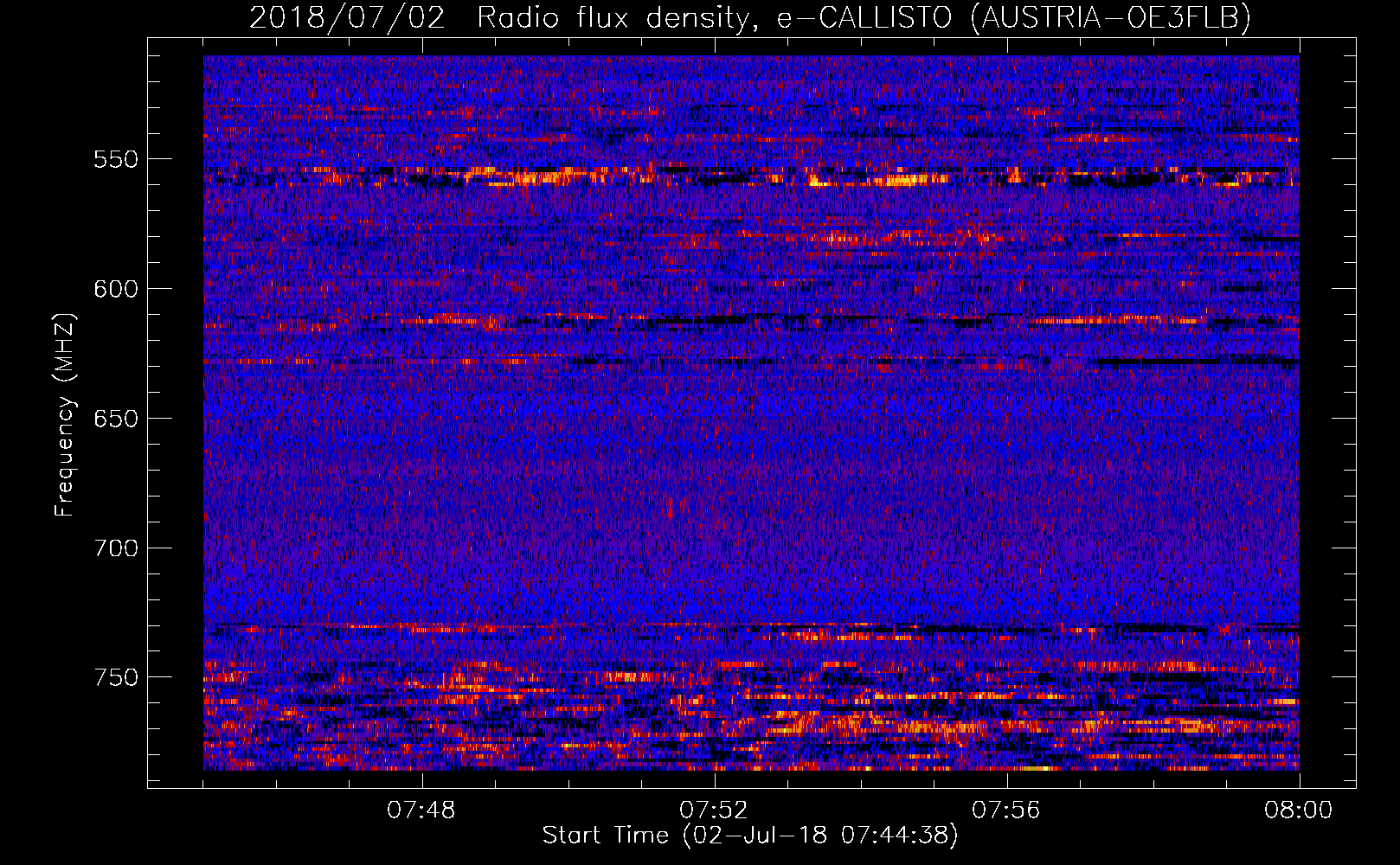Select the 750 frequency axis label
Screen dimensions: 1400x865
click(116, 677)
